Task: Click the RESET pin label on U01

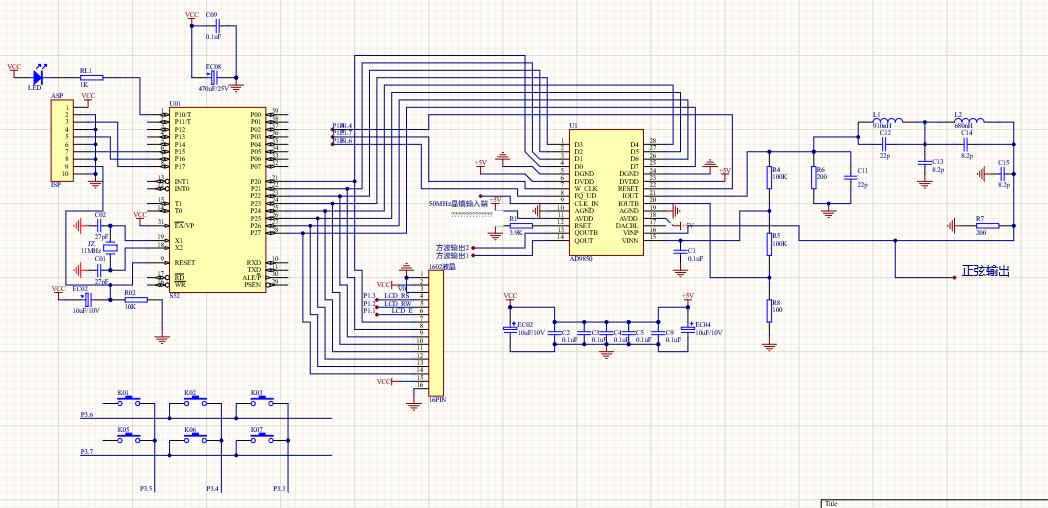Action: (184, 262)
